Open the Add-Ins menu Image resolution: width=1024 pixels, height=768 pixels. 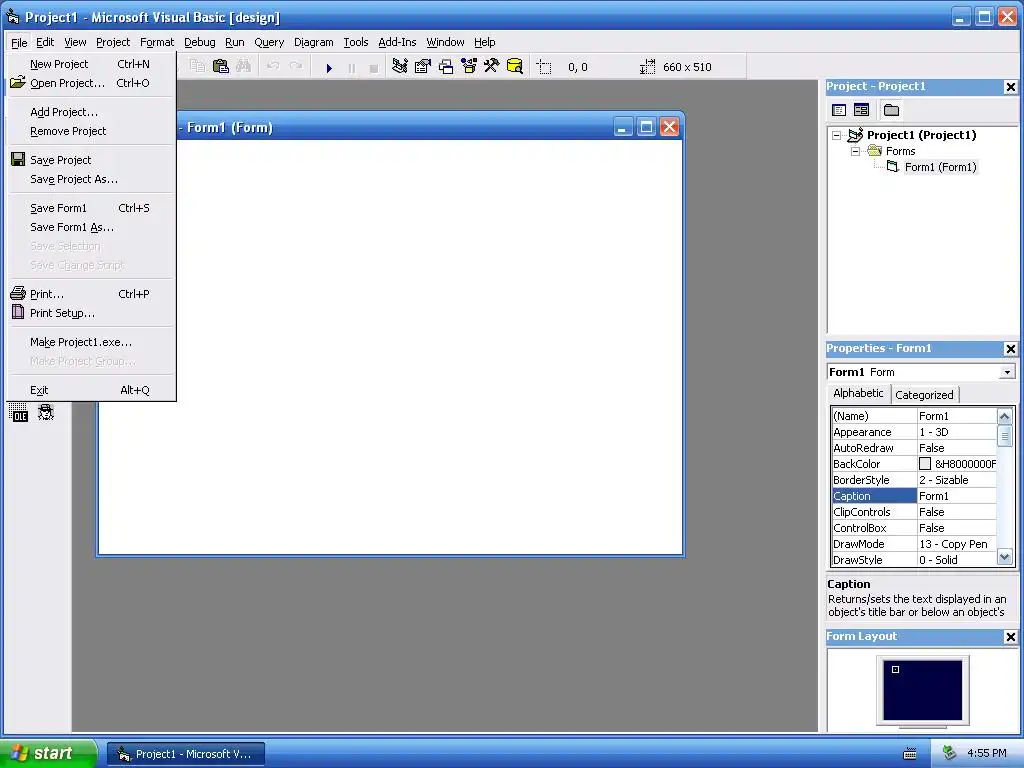pos(397,42)
